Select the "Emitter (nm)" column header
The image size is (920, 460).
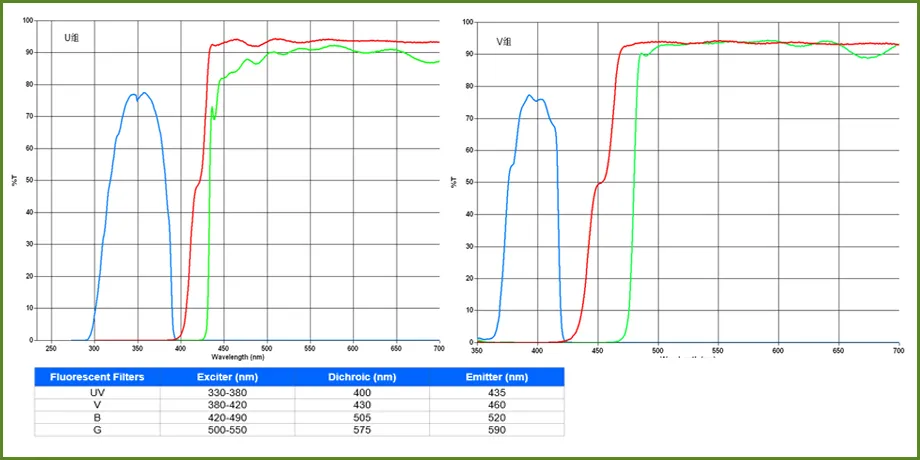[496, 377]
